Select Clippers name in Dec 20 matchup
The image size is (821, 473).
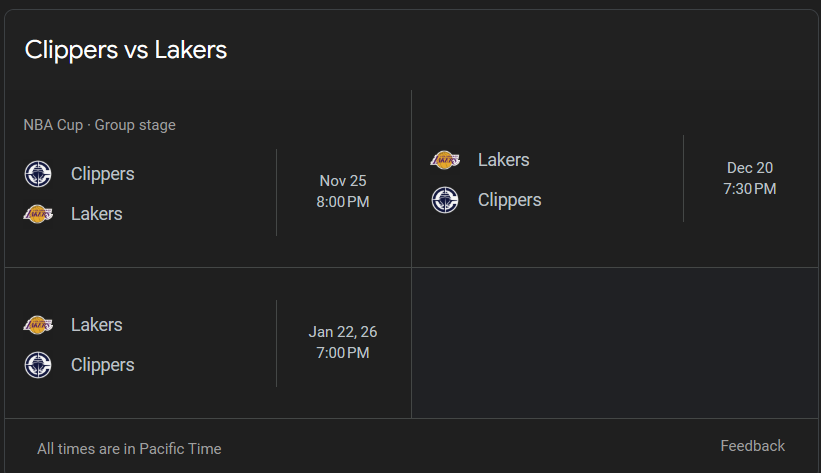pos(509,200)
